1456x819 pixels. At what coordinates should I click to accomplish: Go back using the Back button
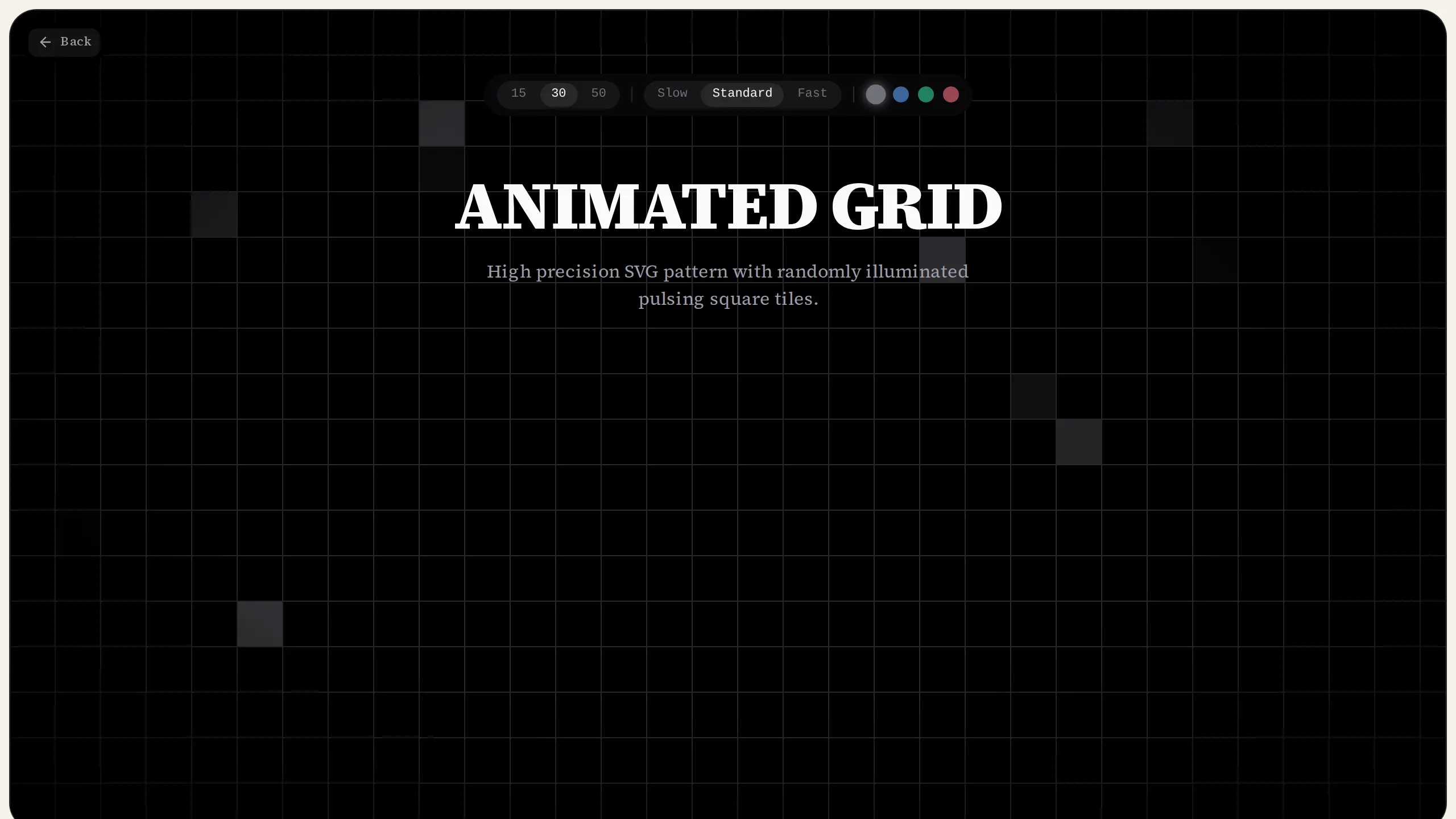coord(64,42)
